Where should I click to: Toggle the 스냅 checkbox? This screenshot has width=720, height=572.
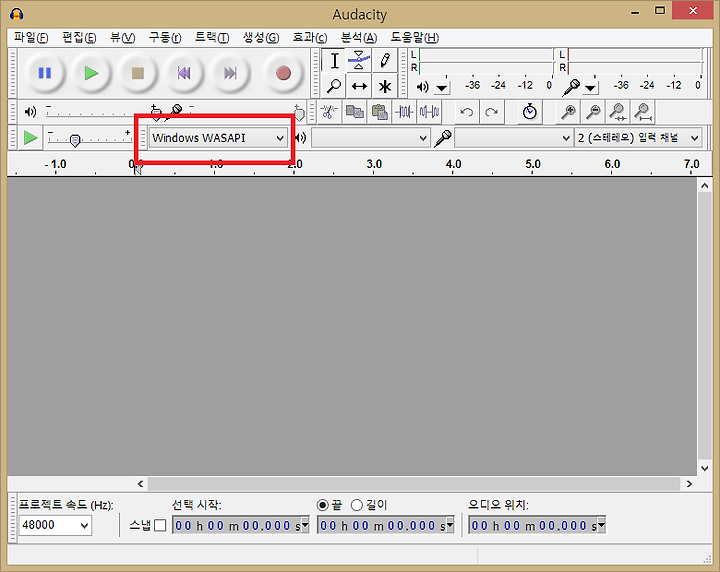coord(160,525)
